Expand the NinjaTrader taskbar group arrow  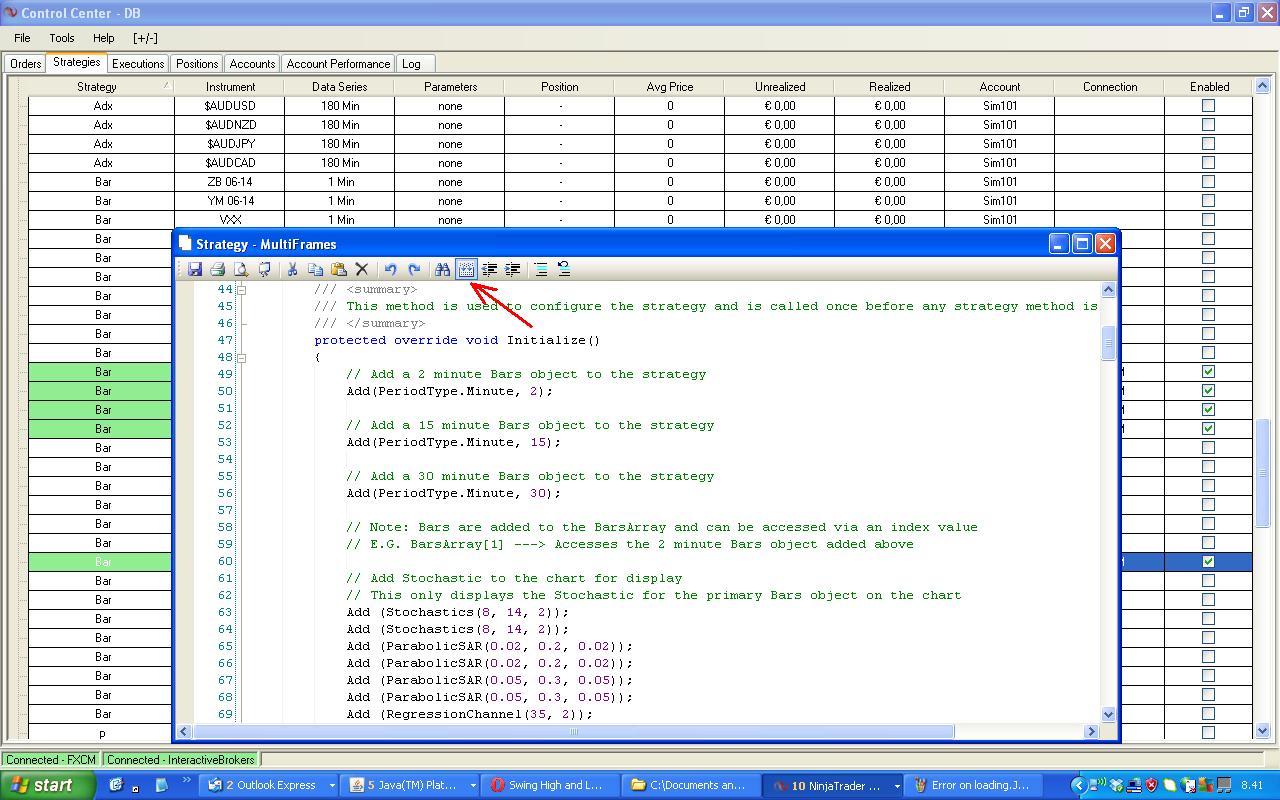896,785
